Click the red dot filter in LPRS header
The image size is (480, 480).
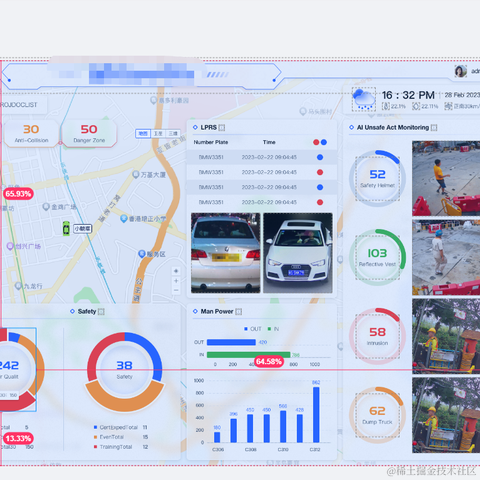coord(316,142)
